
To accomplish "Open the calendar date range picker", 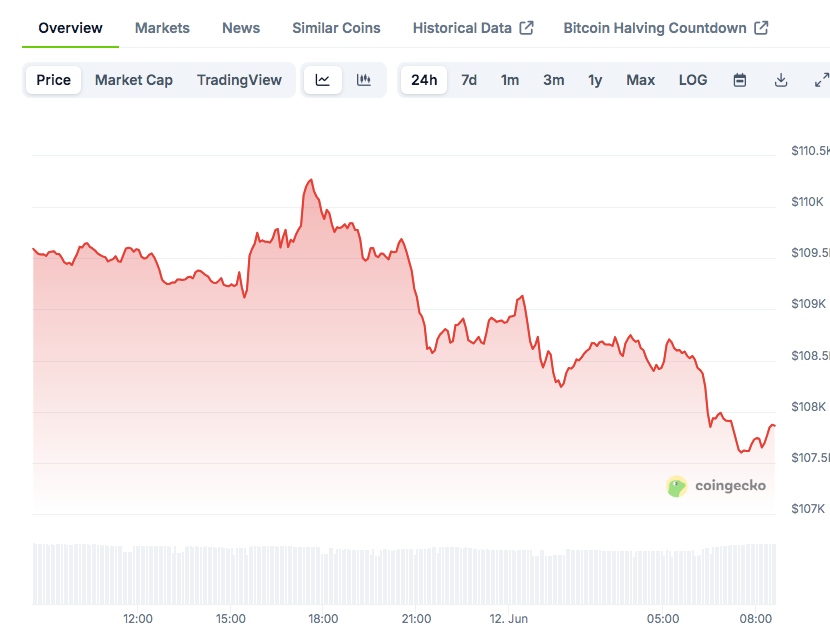I will click(740, 80).
